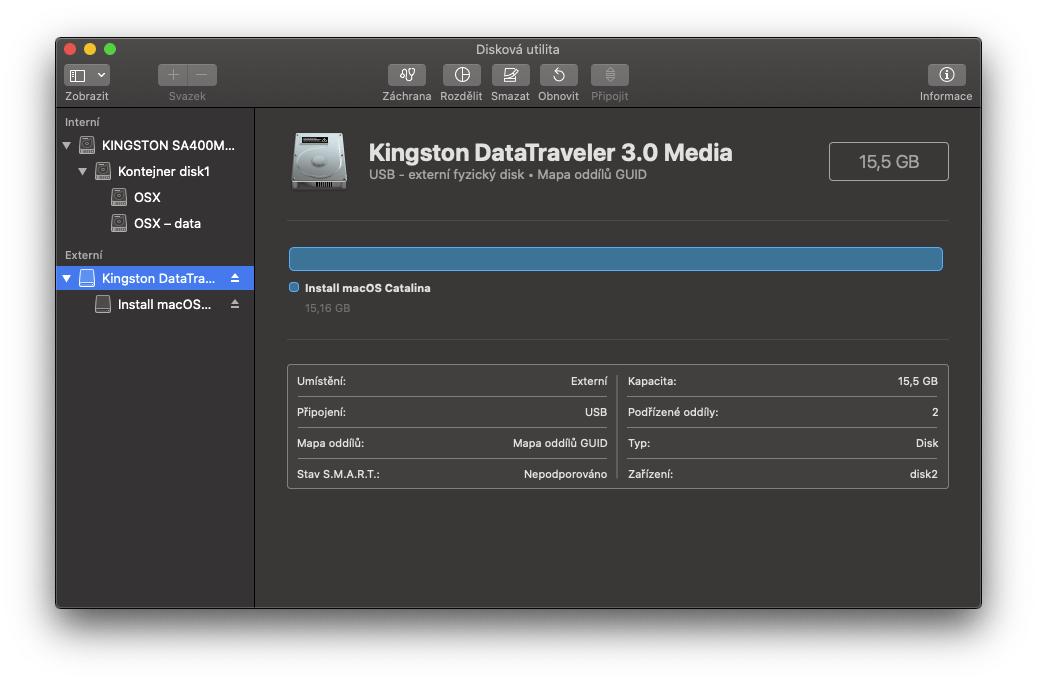The image size is (1037, 682).
Task: Click the blue partition usage bar
Action: (616, 259)
